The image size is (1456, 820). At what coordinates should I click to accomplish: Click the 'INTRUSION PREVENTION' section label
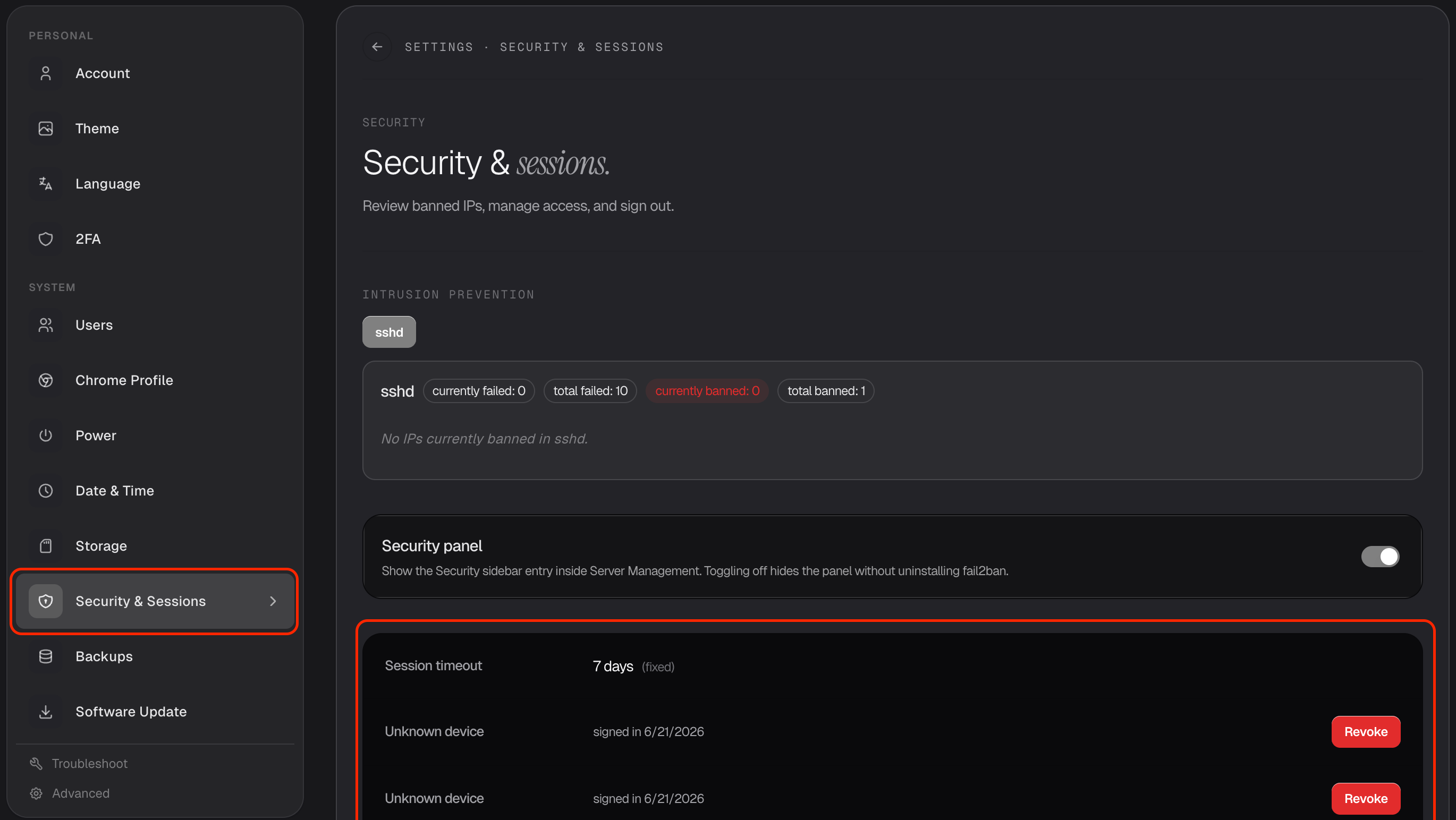[448, 294]
